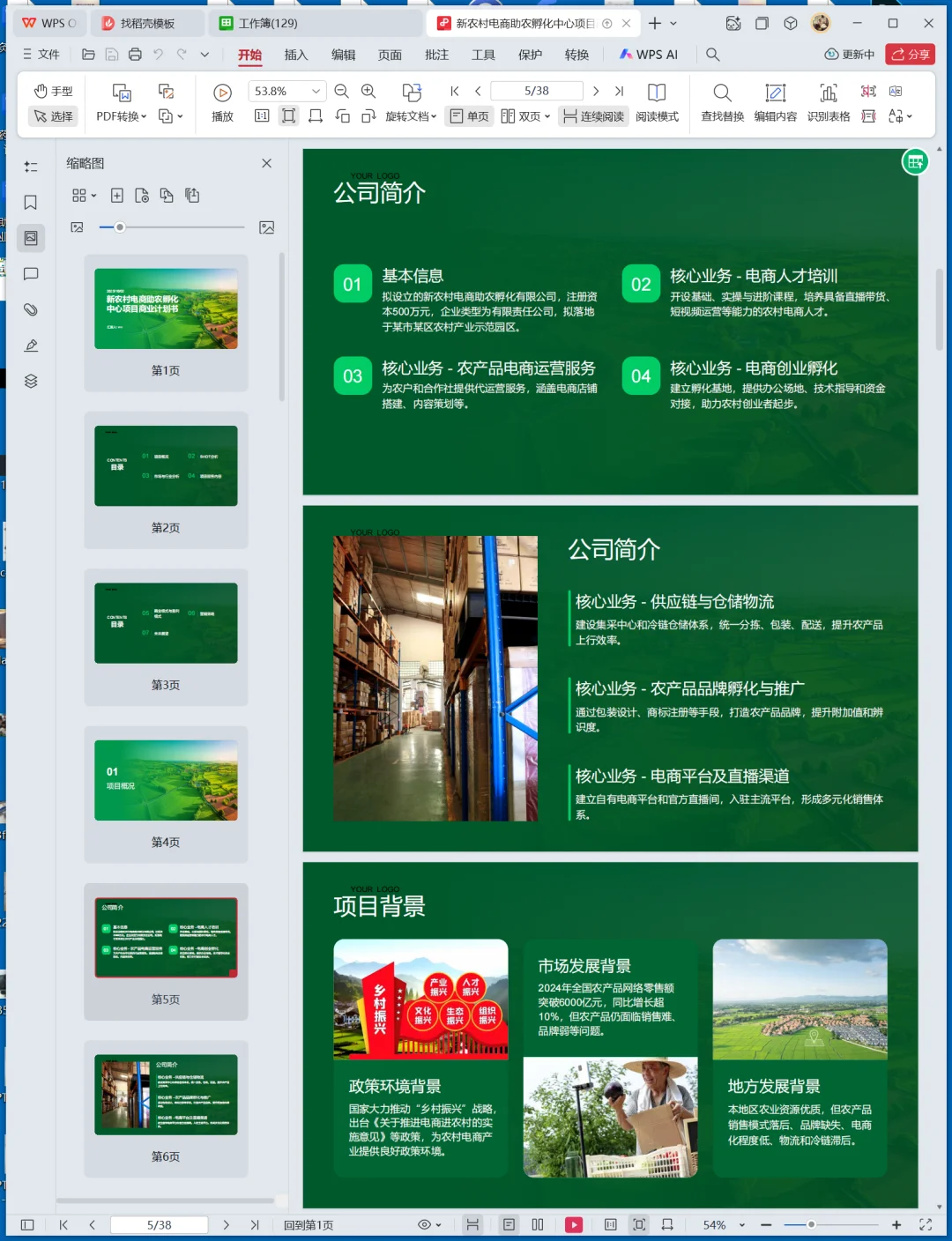Toggle fit page view in toolbar
Image resolution: width=952 pixels, height=1241 pixels.
coord(288,116)
